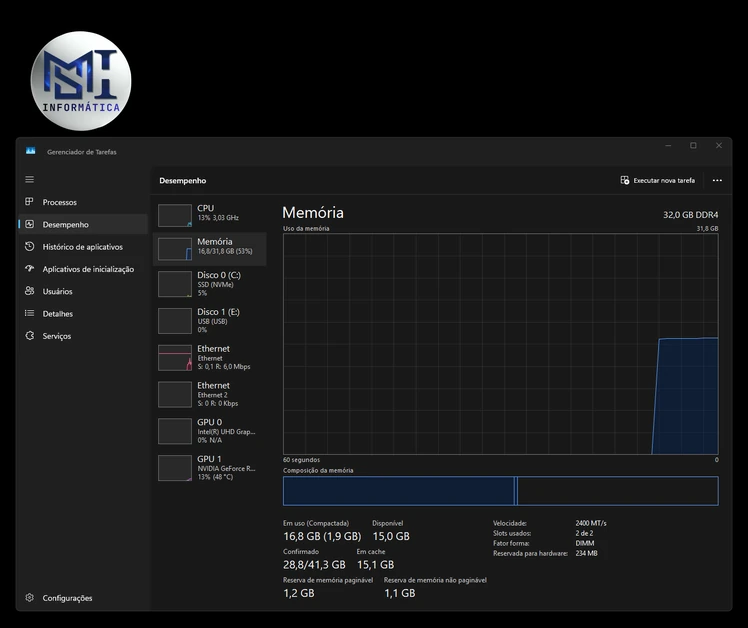The width and height of the screenshot is (748, 628).
Task: Click the 32,0 GB DDR4 label
Action: point(690,215)
